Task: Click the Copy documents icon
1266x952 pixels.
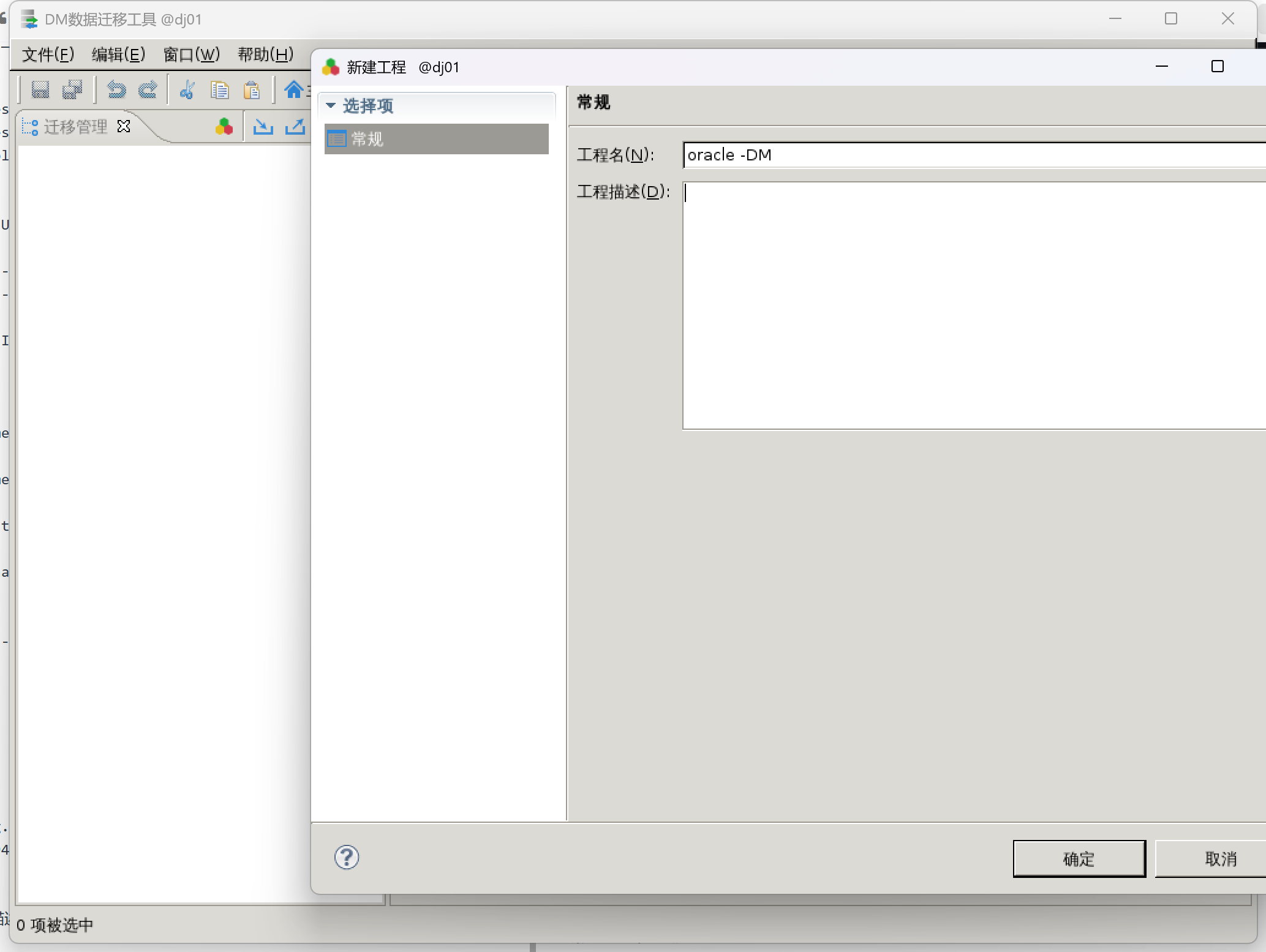Action: tap(219, 90)
